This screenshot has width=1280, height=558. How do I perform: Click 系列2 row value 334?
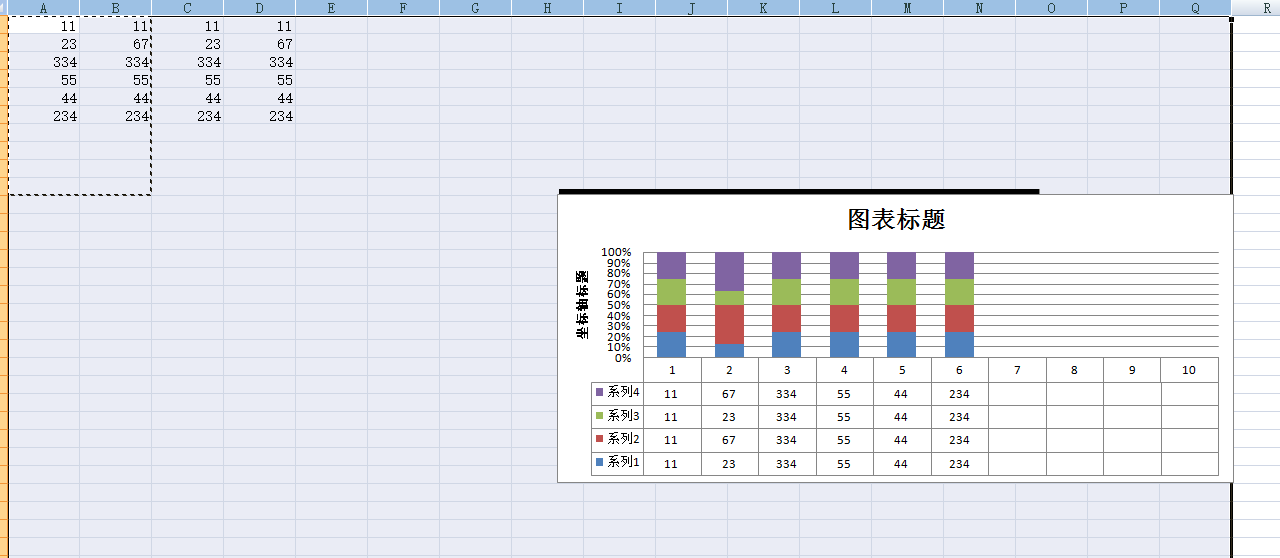[x=786, y=440]
